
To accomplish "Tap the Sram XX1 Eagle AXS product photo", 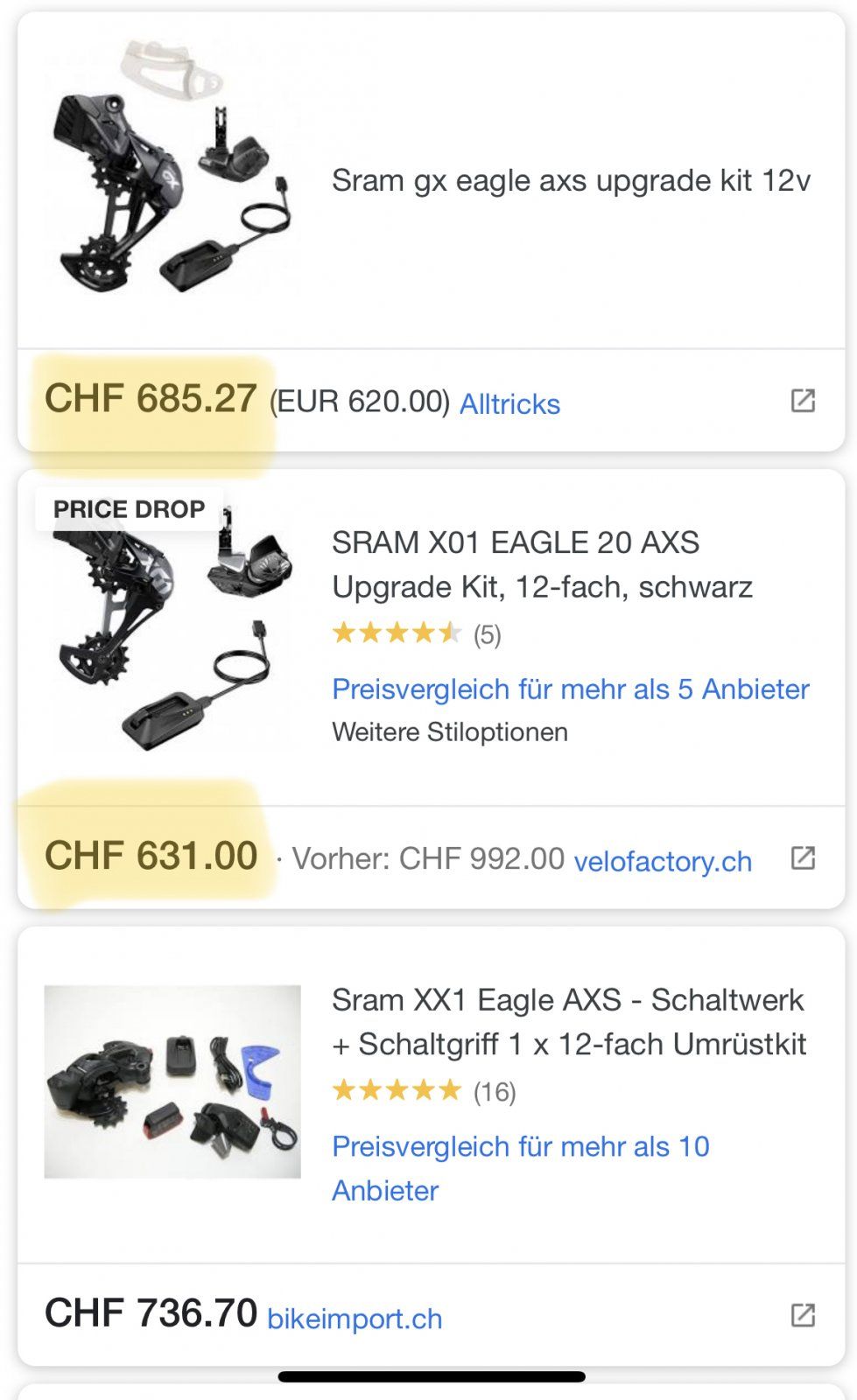I will point(172,1081).
